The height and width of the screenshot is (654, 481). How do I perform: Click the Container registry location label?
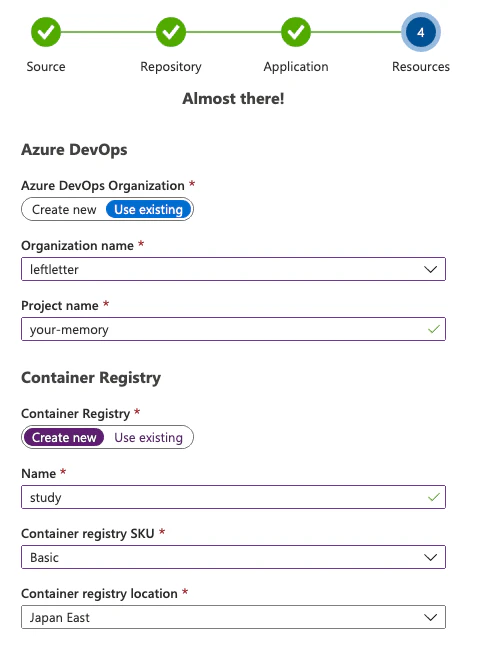pos(100,594)
